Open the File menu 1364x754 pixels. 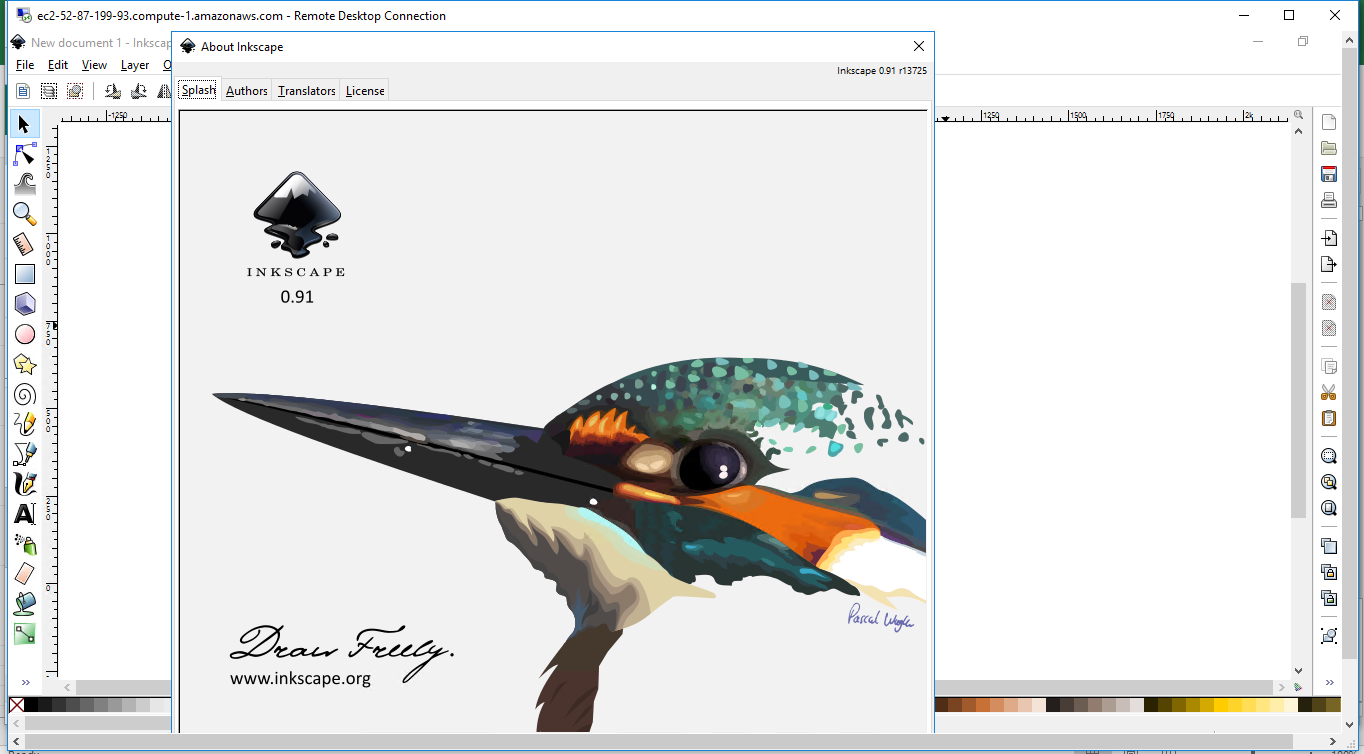24,64
